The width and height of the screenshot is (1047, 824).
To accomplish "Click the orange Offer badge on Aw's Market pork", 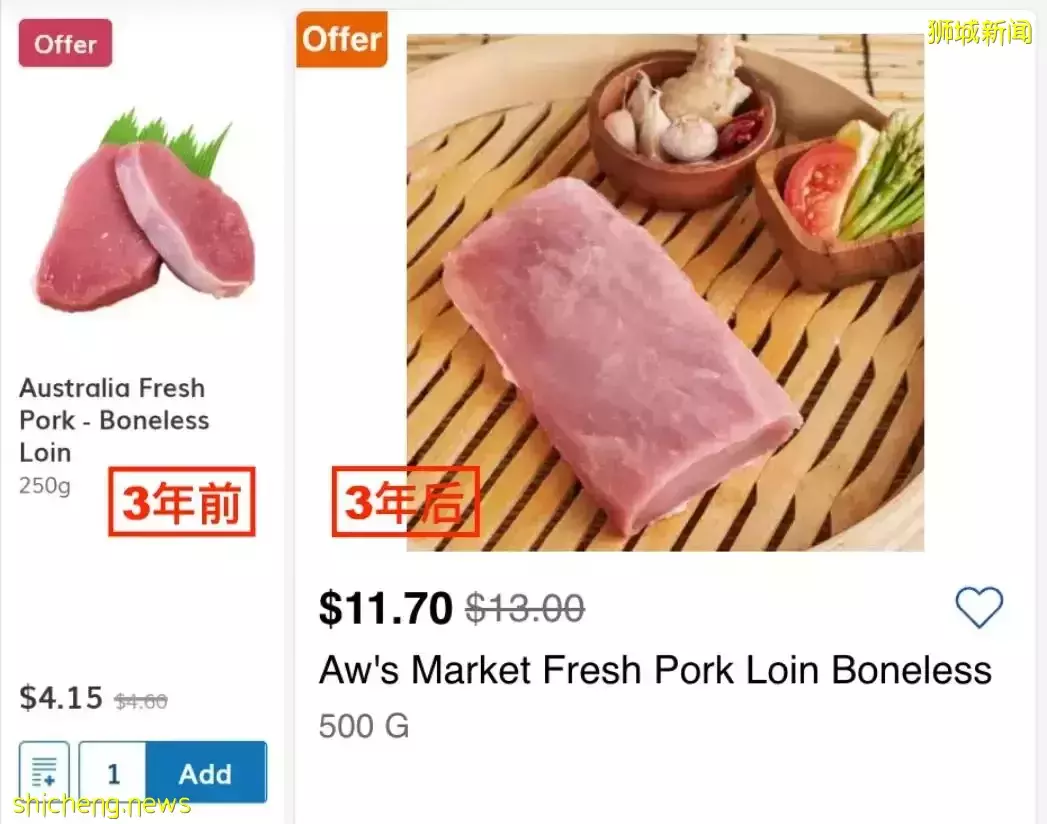I will point(342,40).
